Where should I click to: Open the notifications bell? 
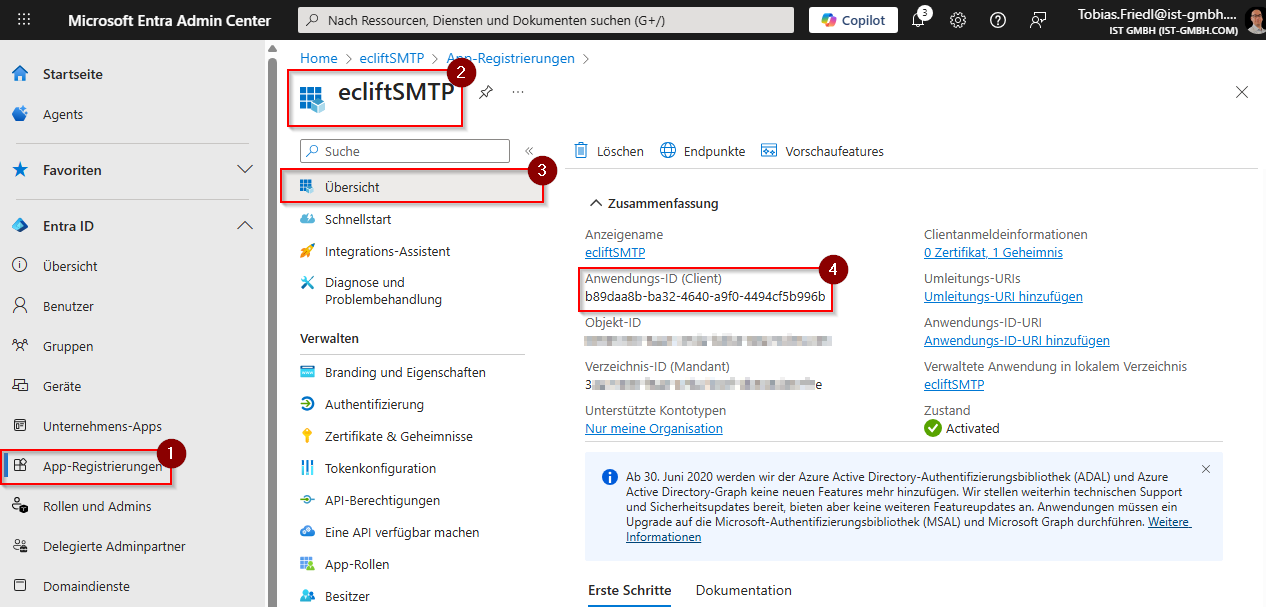point(918,20)
